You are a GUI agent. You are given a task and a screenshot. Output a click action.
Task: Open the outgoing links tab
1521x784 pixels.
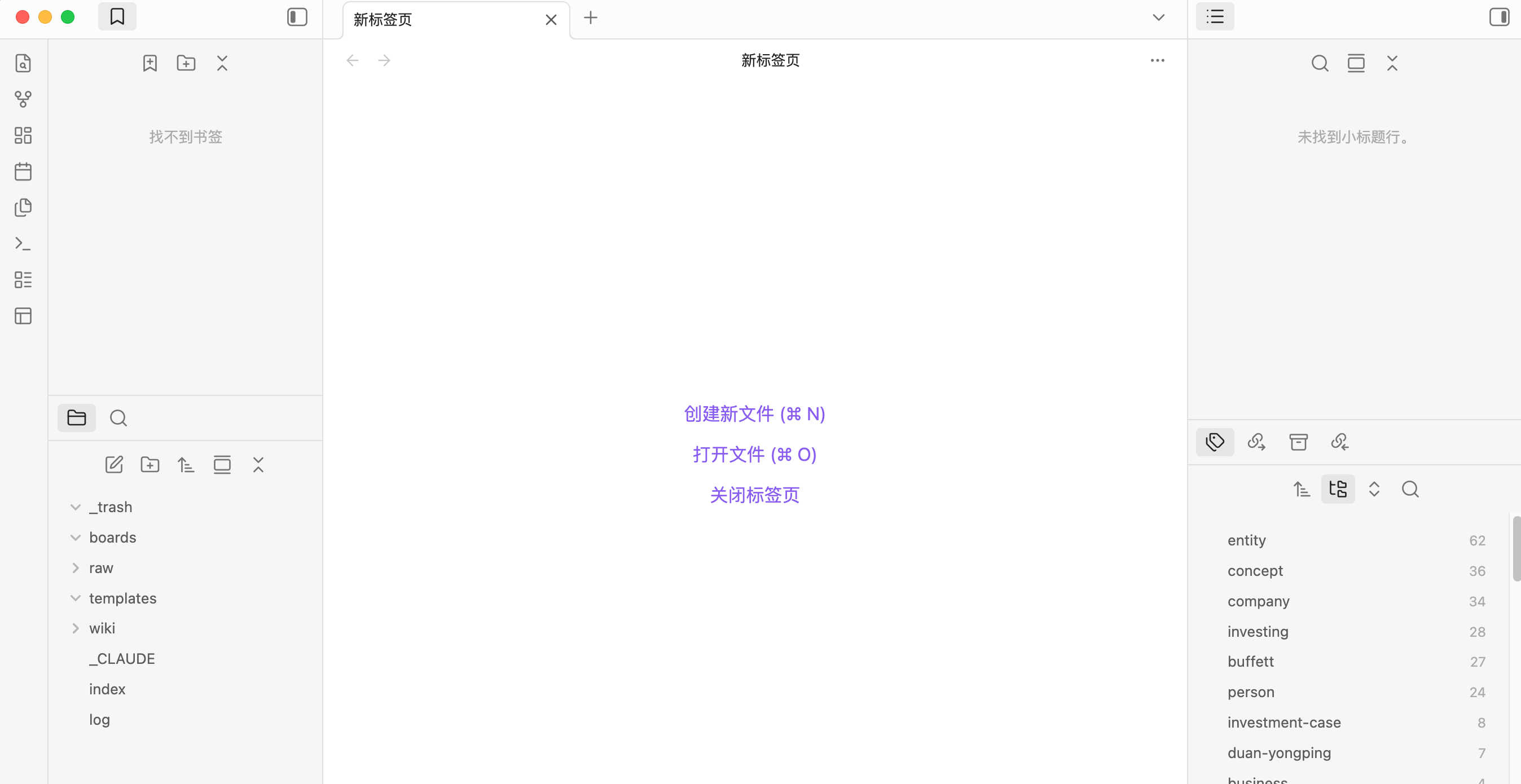point(1256,442)
